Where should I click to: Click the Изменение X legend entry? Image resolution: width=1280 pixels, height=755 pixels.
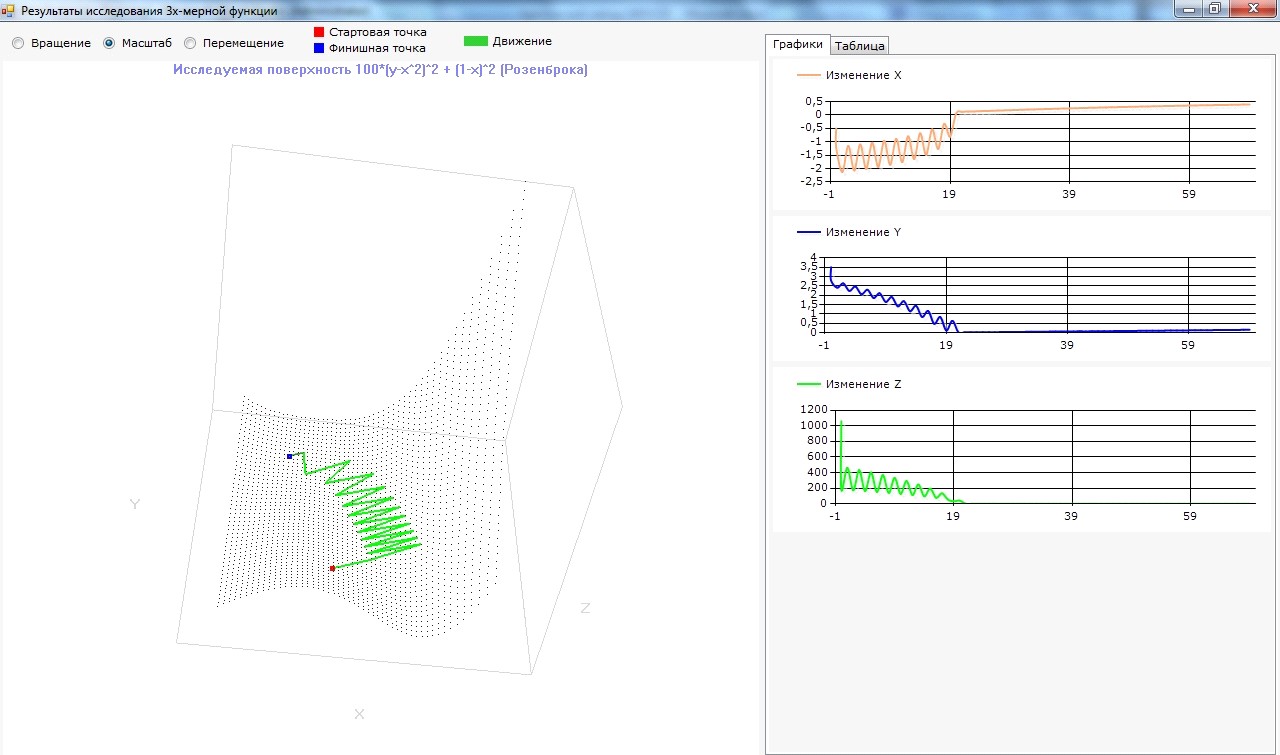pos(849,75)
